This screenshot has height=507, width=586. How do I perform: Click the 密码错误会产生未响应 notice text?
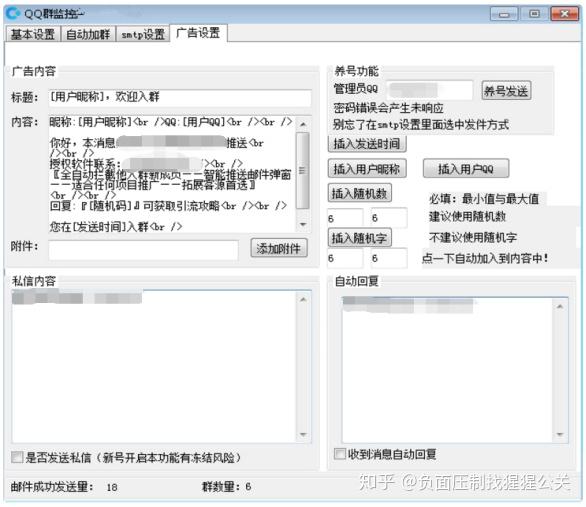point(388,108)
